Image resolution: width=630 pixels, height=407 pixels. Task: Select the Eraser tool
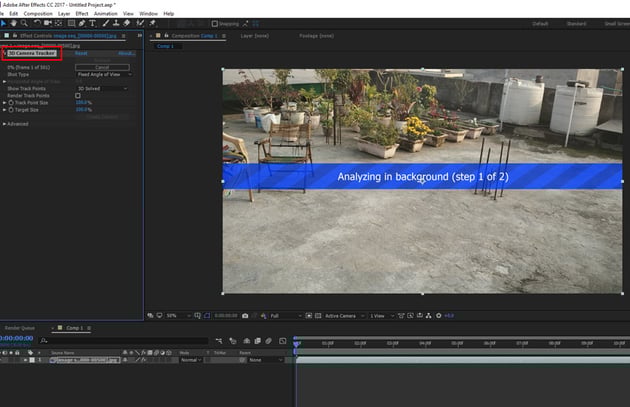point(127,23)
